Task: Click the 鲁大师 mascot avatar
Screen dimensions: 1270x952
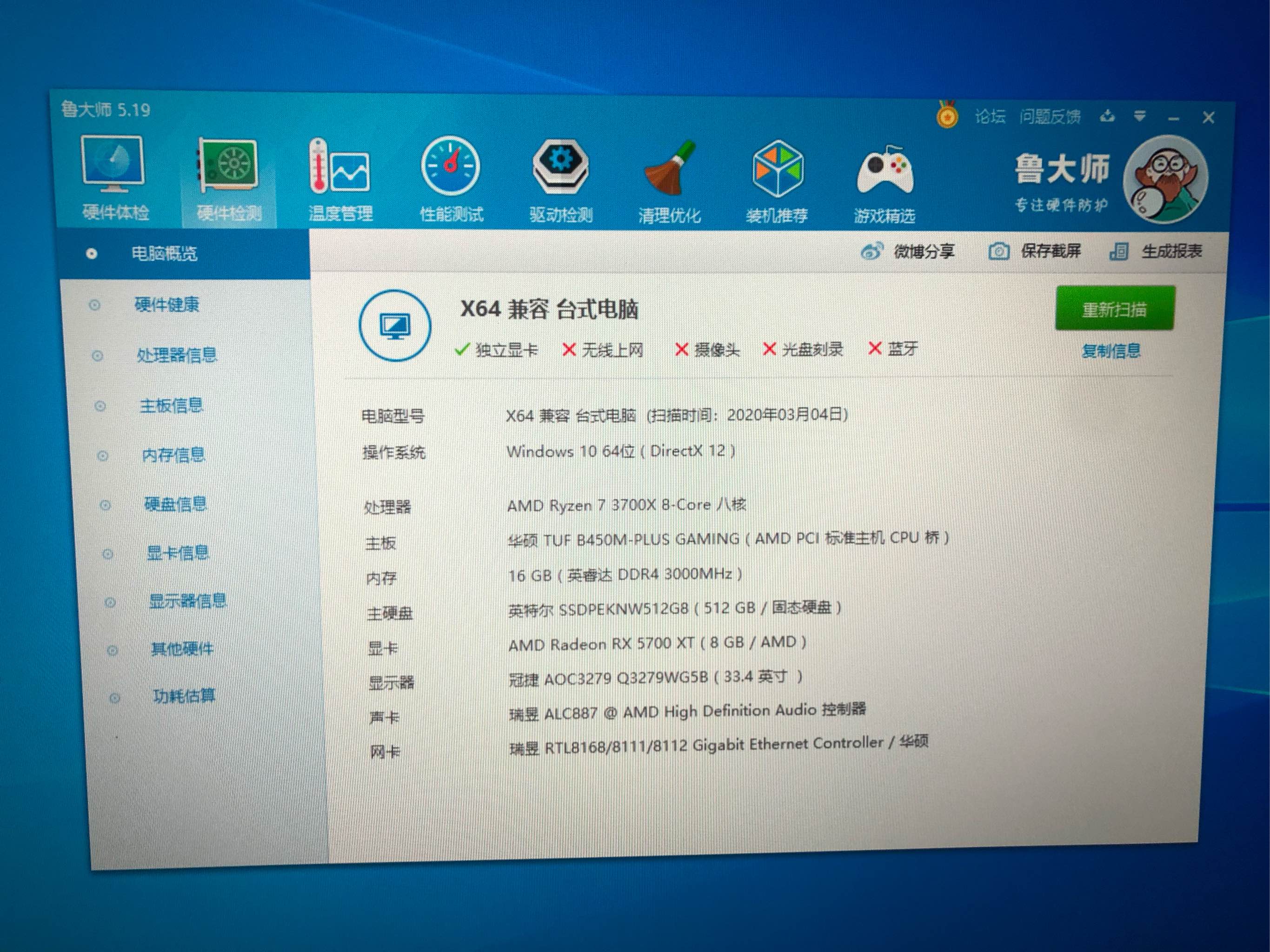Action: 1165,179
